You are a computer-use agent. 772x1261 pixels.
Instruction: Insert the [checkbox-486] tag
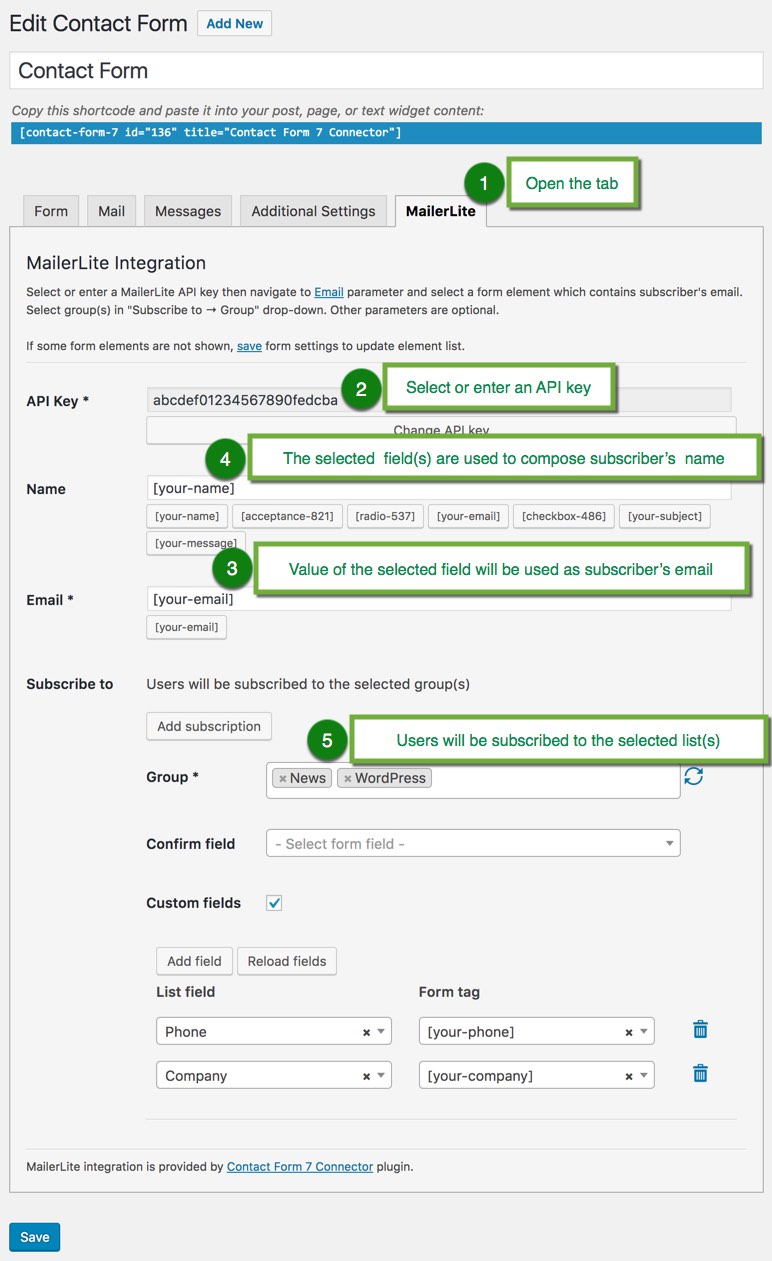pyautogui.click(x=564, y=516)
